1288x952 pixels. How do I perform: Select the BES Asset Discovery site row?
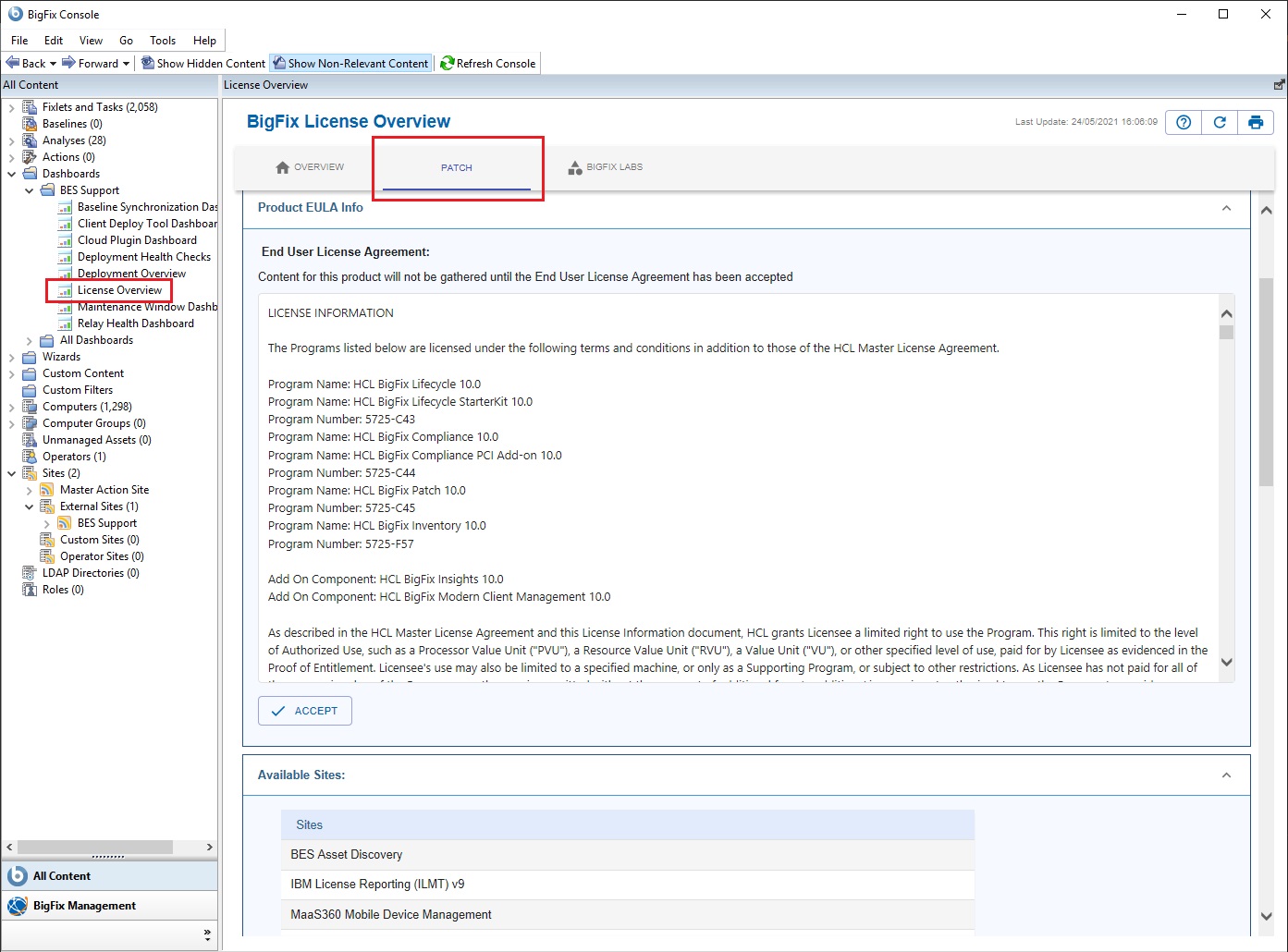click(x=628, y=855)
